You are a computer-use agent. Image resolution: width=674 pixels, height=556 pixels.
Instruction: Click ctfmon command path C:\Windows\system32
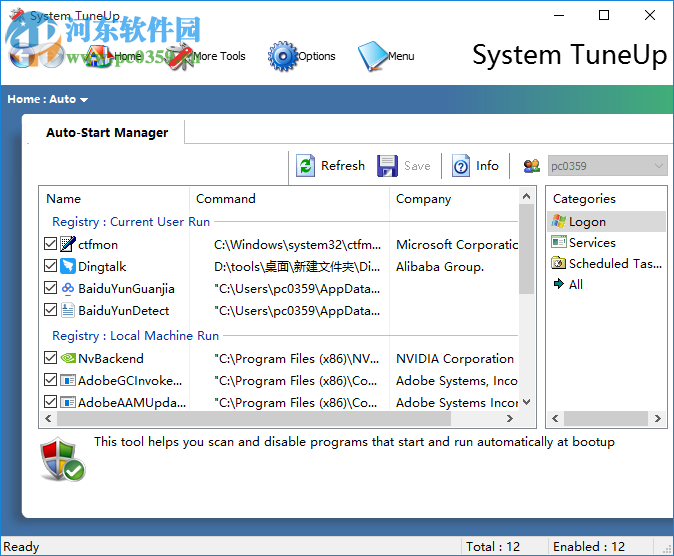coord(297,244)
